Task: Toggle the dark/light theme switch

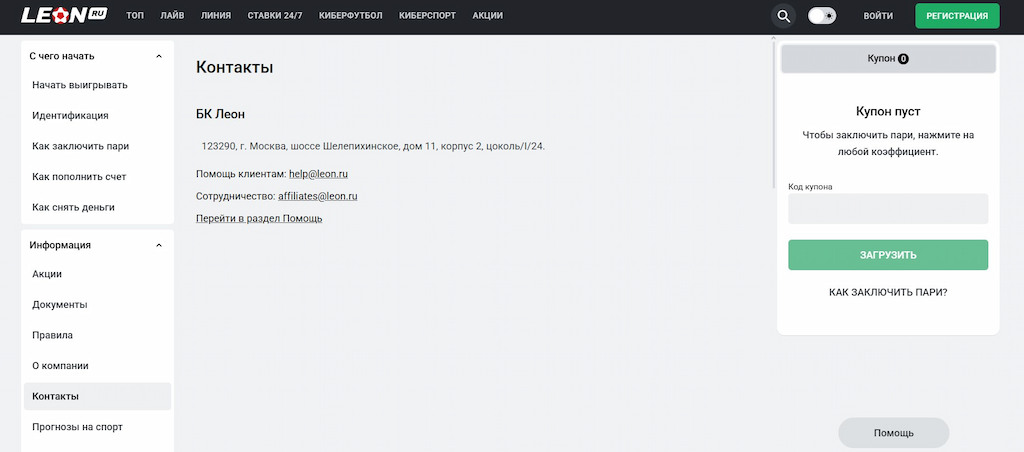Action: [822, 16]
